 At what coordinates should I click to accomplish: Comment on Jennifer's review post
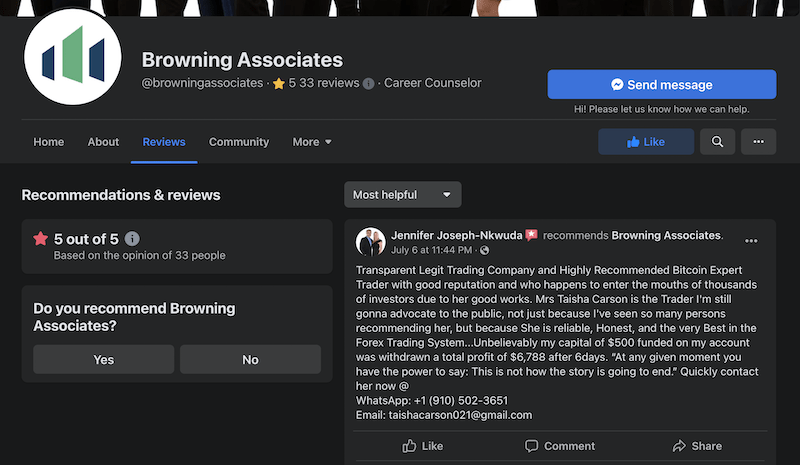[x=560, y=446]
